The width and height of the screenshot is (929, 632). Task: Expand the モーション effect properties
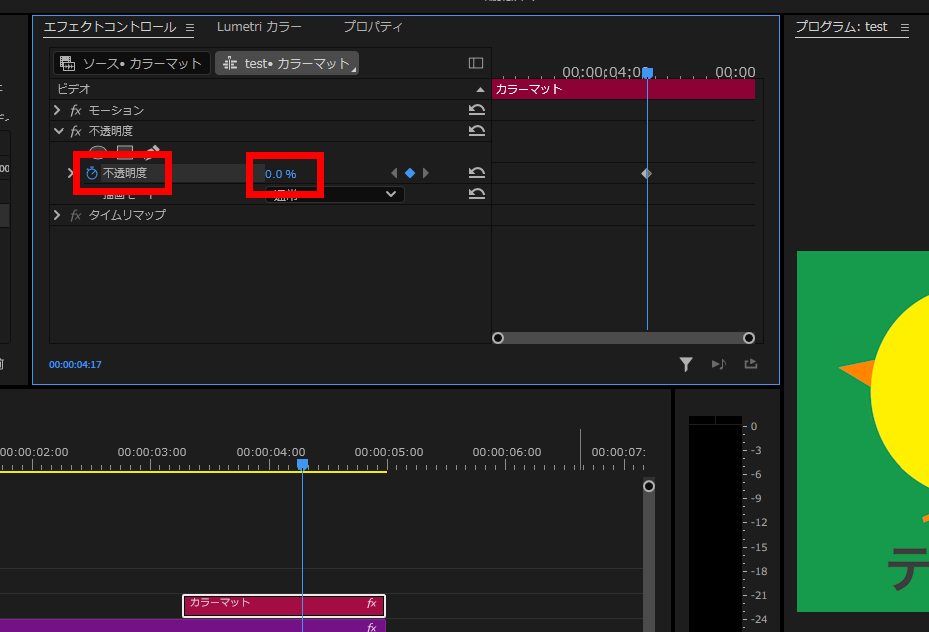click(x=57, y=110)
